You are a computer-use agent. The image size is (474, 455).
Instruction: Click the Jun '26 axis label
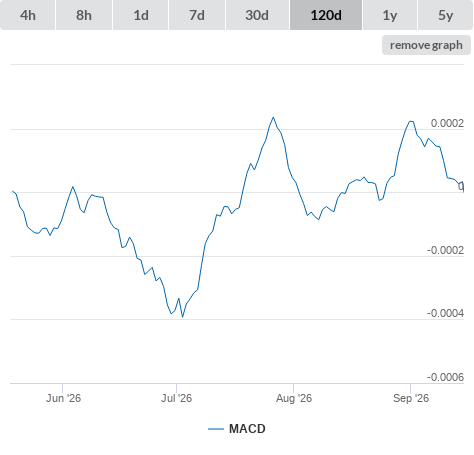pos(63,398)
